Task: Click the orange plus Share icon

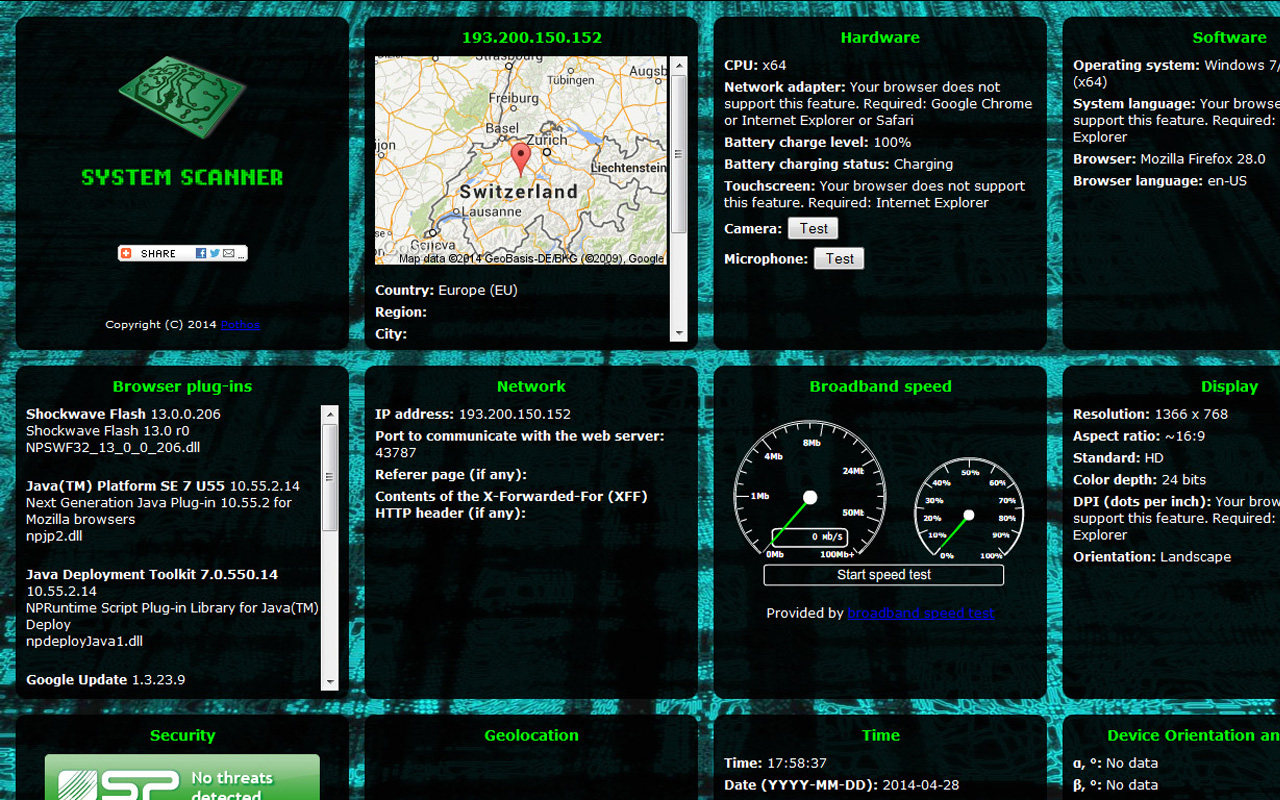Action: click(126, 254)
